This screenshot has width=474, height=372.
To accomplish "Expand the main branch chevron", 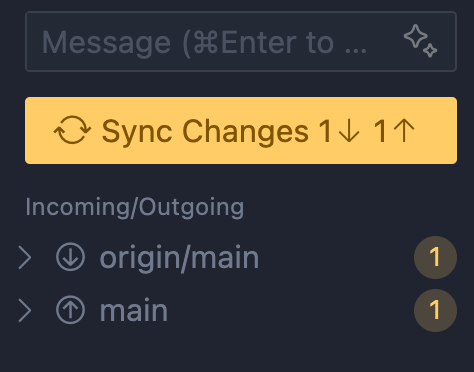I will [x=25, y=310].
